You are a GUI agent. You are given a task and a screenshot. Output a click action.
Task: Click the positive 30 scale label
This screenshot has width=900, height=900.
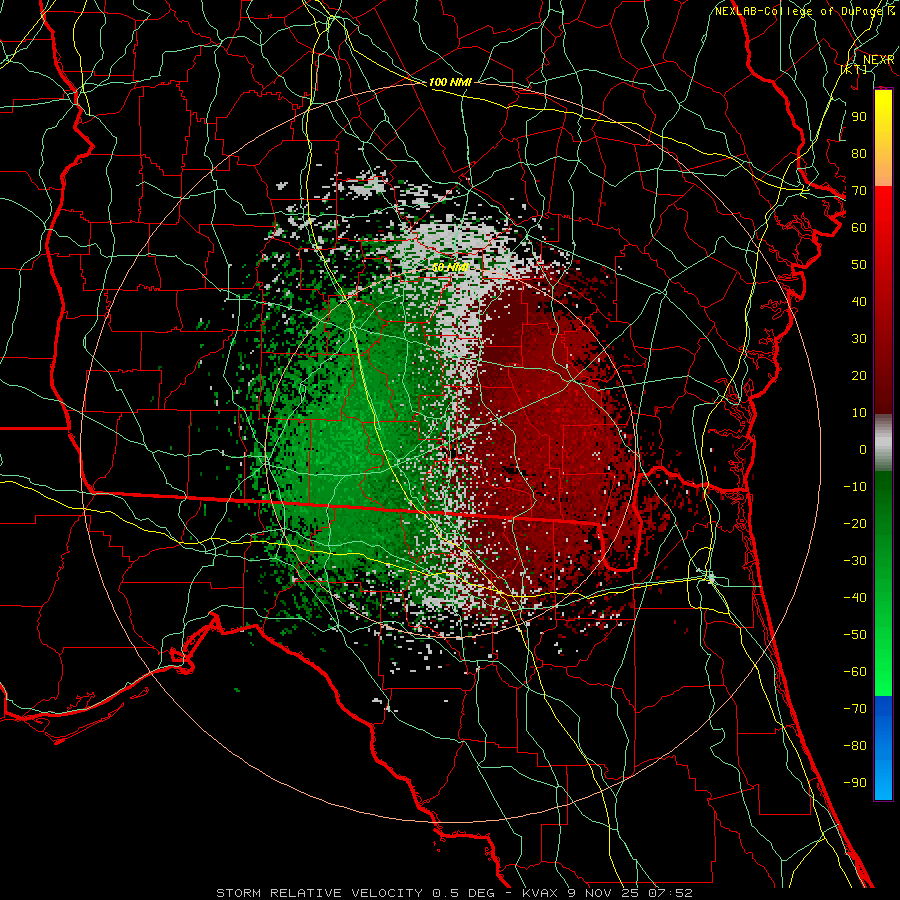859,339
